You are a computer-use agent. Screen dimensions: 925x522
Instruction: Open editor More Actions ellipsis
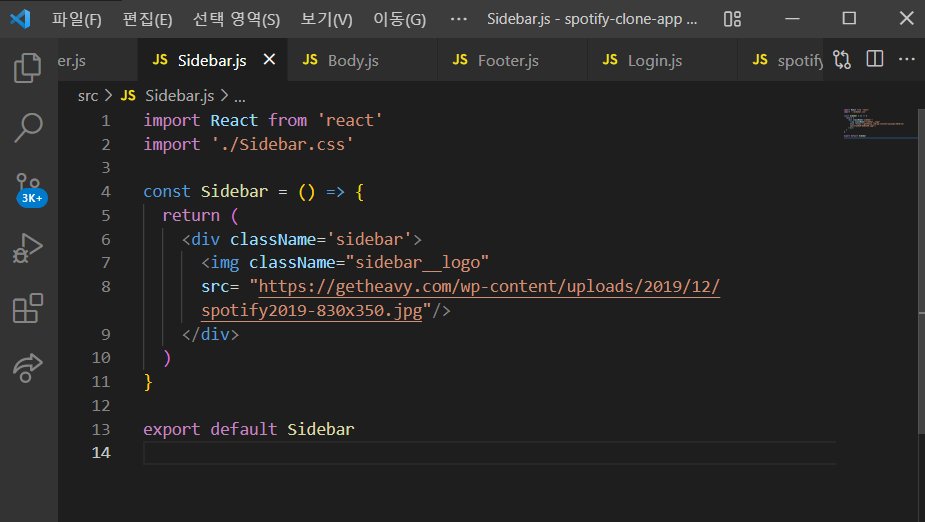click(x=907, y=59)
